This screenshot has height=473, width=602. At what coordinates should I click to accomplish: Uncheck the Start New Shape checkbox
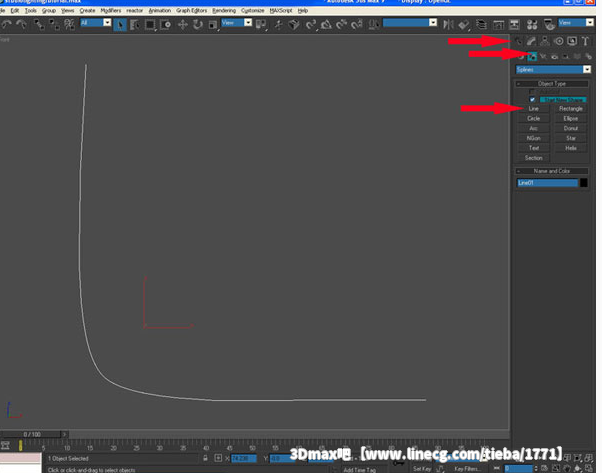(532, 99)
